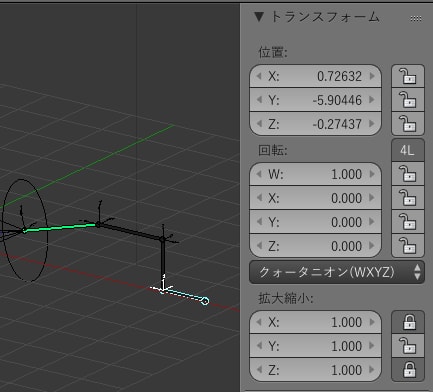Screen dimensions: 433x392
Task: Click the location Z value field
Action: pos(315,124)
